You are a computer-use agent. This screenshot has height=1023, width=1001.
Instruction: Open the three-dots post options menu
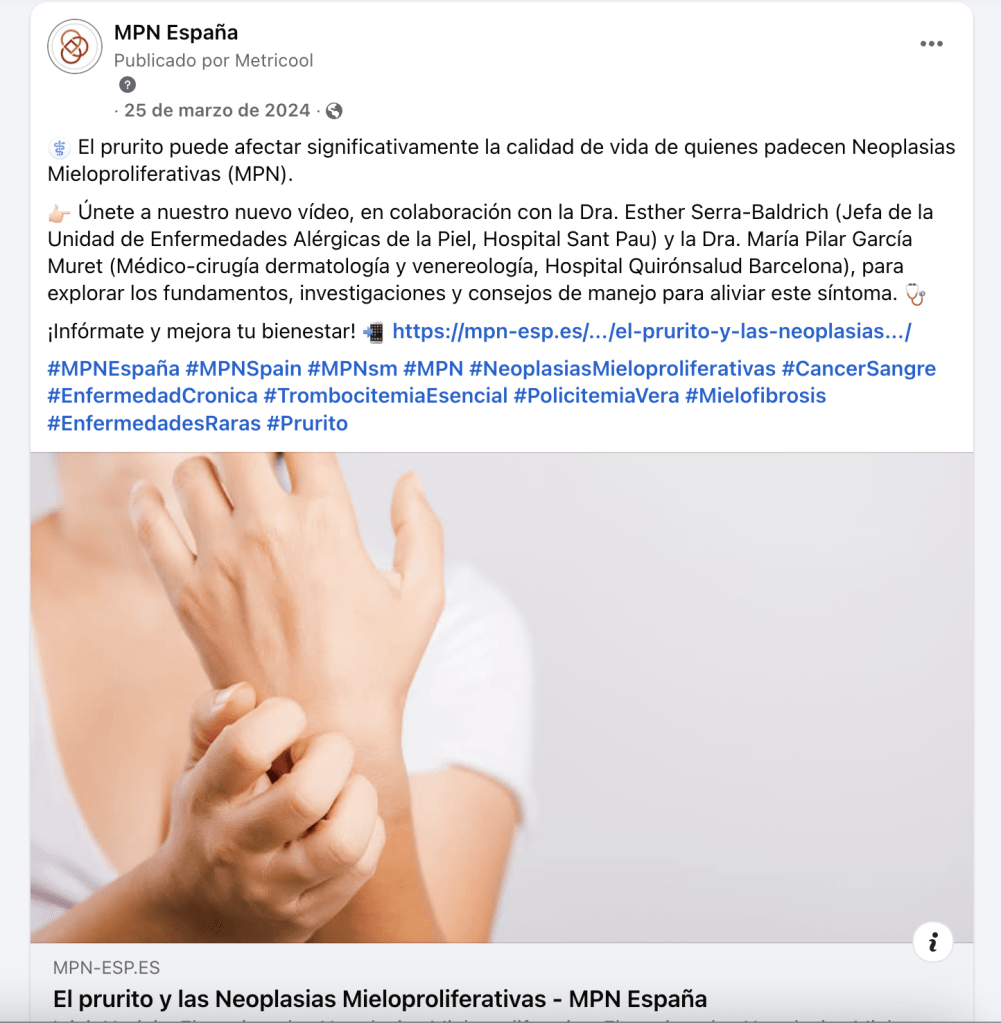[931, 44]
